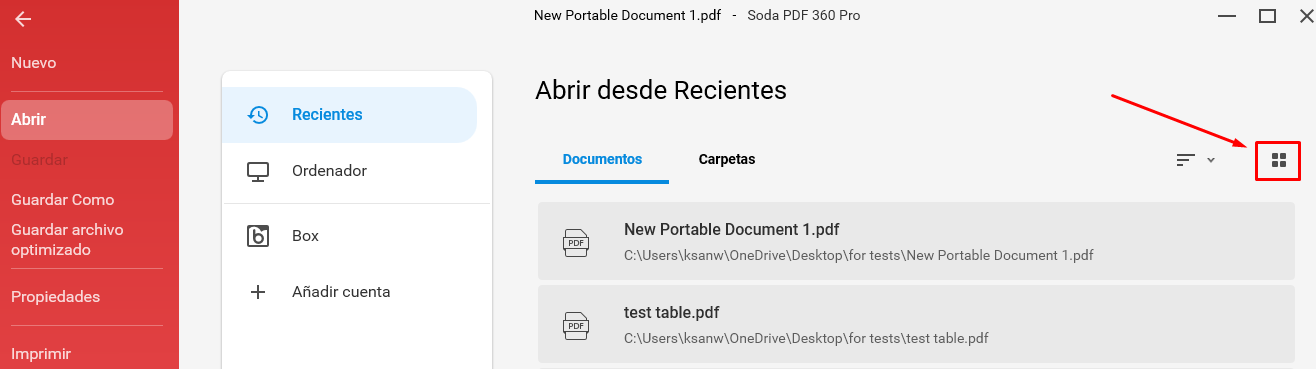Select the Recientes location
Viewport: 1316px width, 369px height.
(x=350, y=115)
